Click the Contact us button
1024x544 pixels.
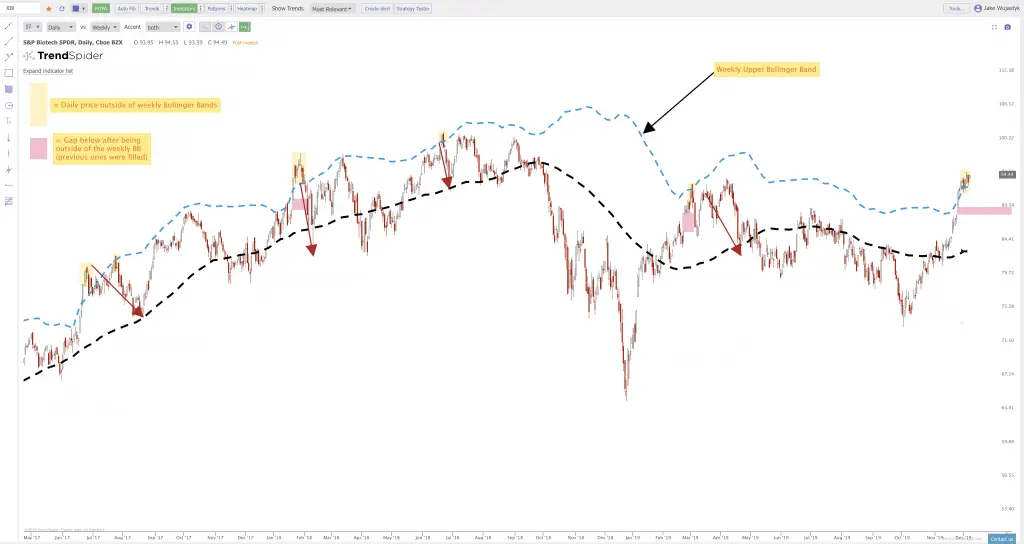(x=1002, y=539)
